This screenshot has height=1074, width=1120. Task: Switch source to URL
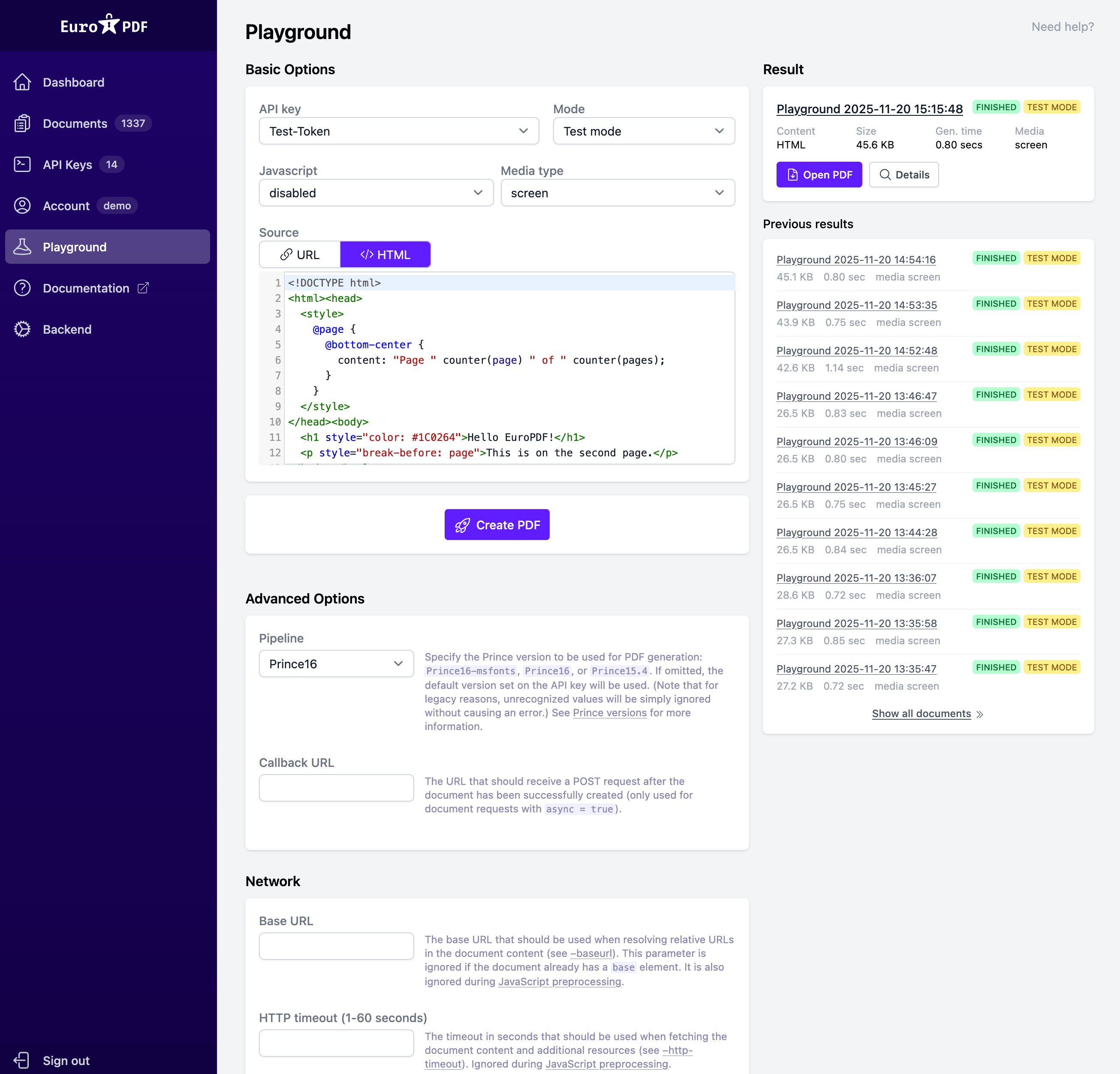point(300,255)
